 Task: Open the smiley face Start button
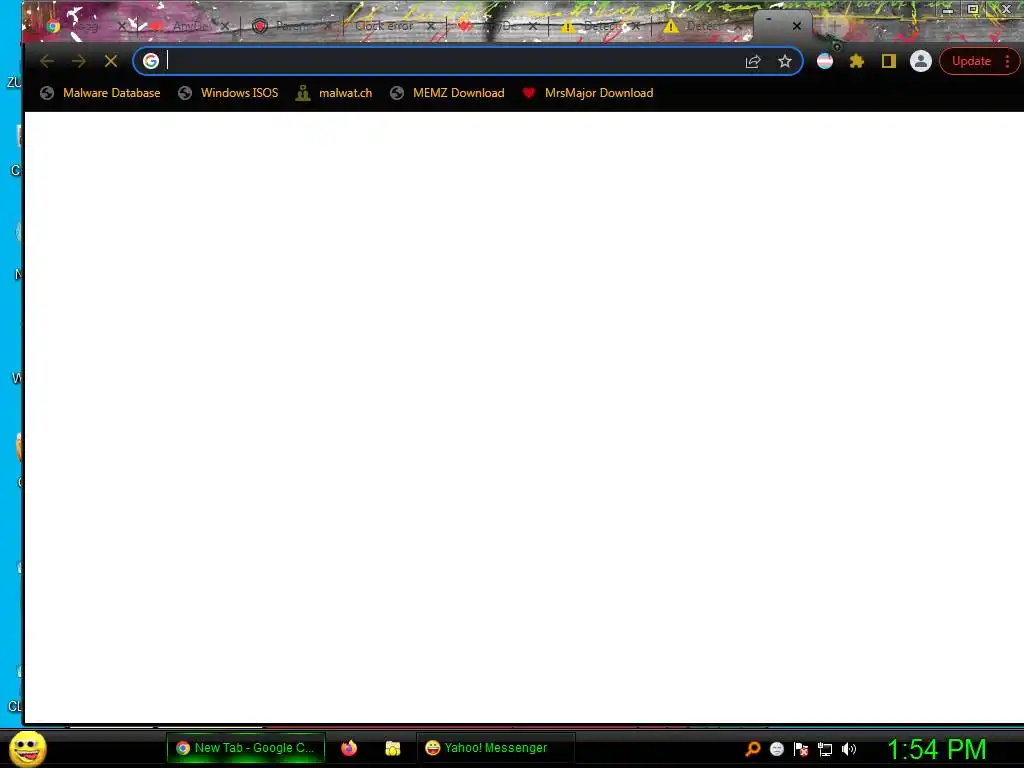[x=28, y=748]
